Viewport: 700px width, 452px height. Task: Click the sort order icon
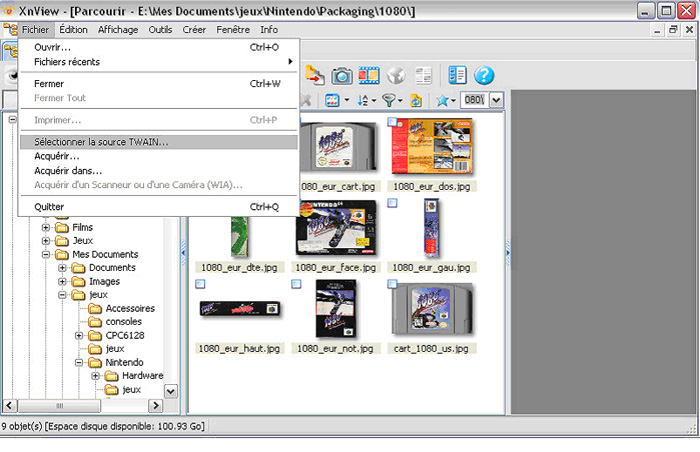[363, 100]
